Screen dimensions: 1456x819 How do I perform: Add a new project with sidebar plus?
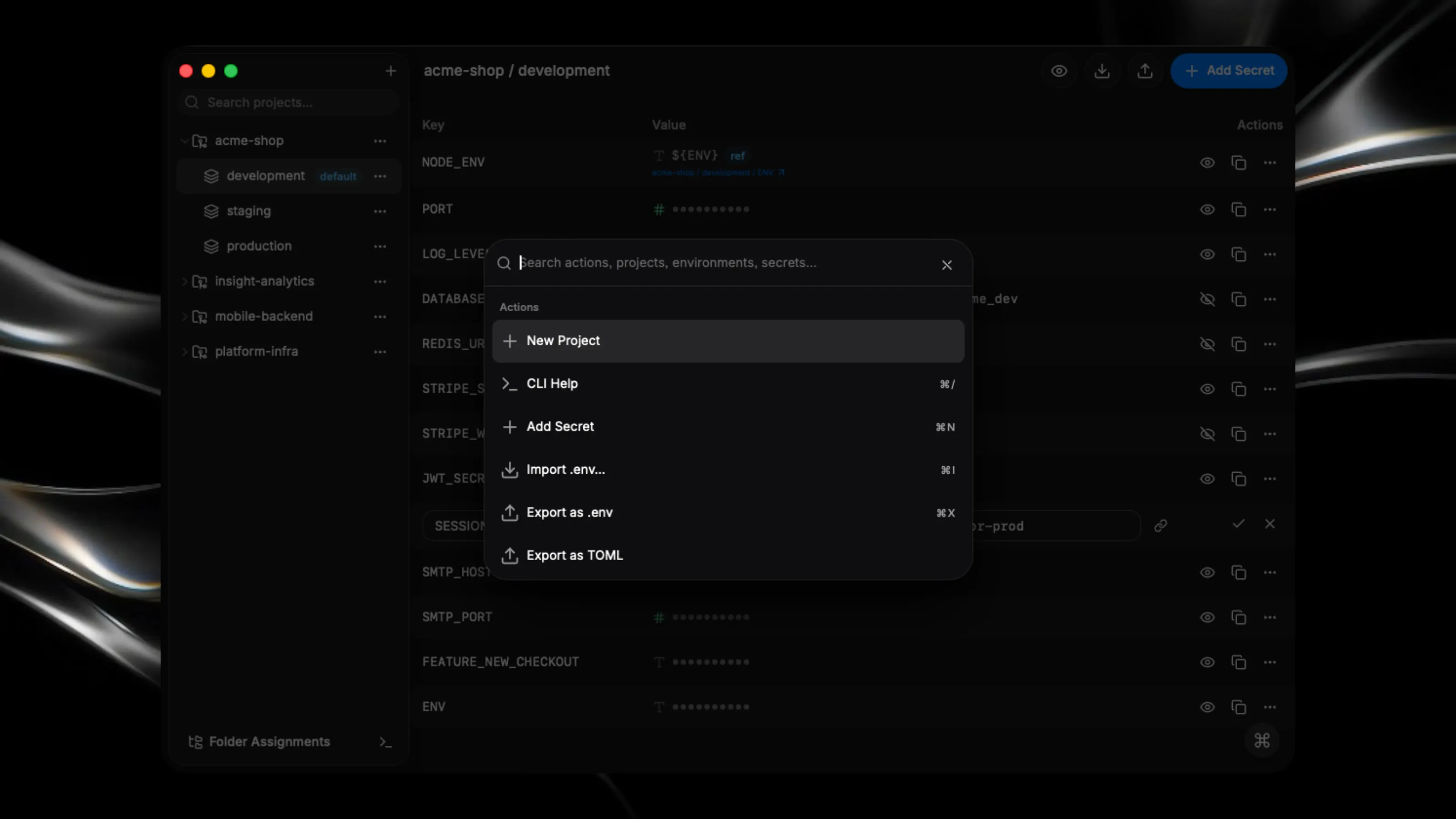click(x=390, y=71)
